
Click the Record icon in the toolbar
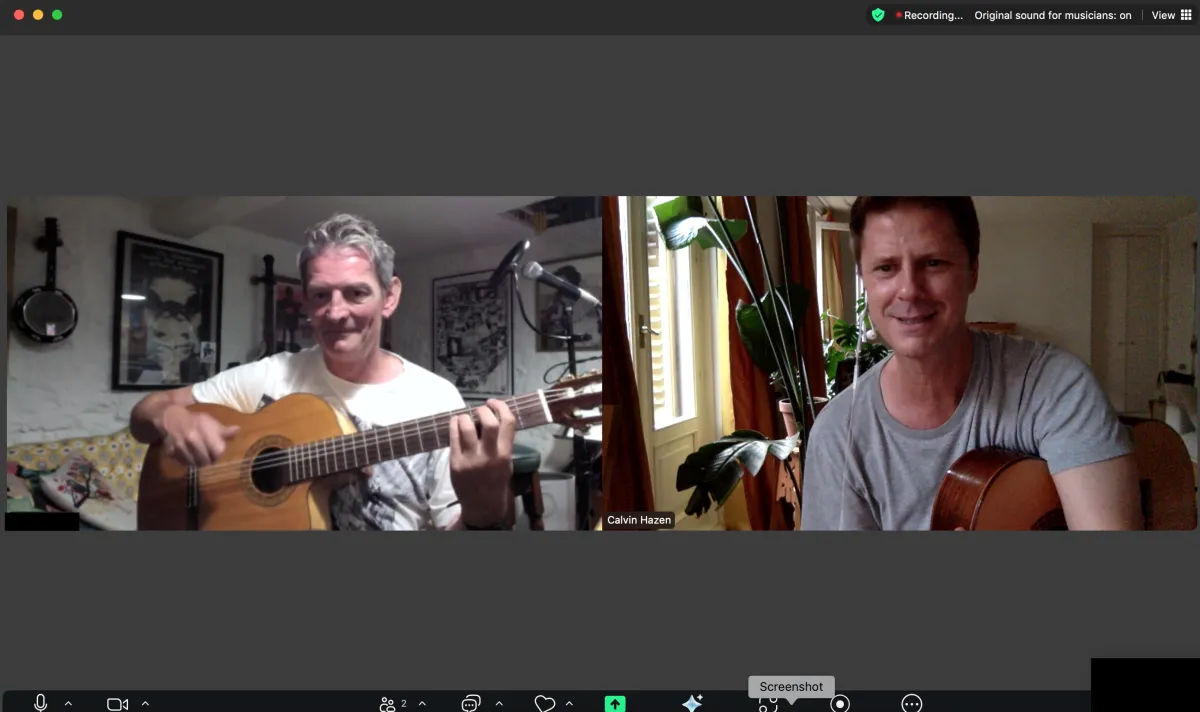[838, 703]
